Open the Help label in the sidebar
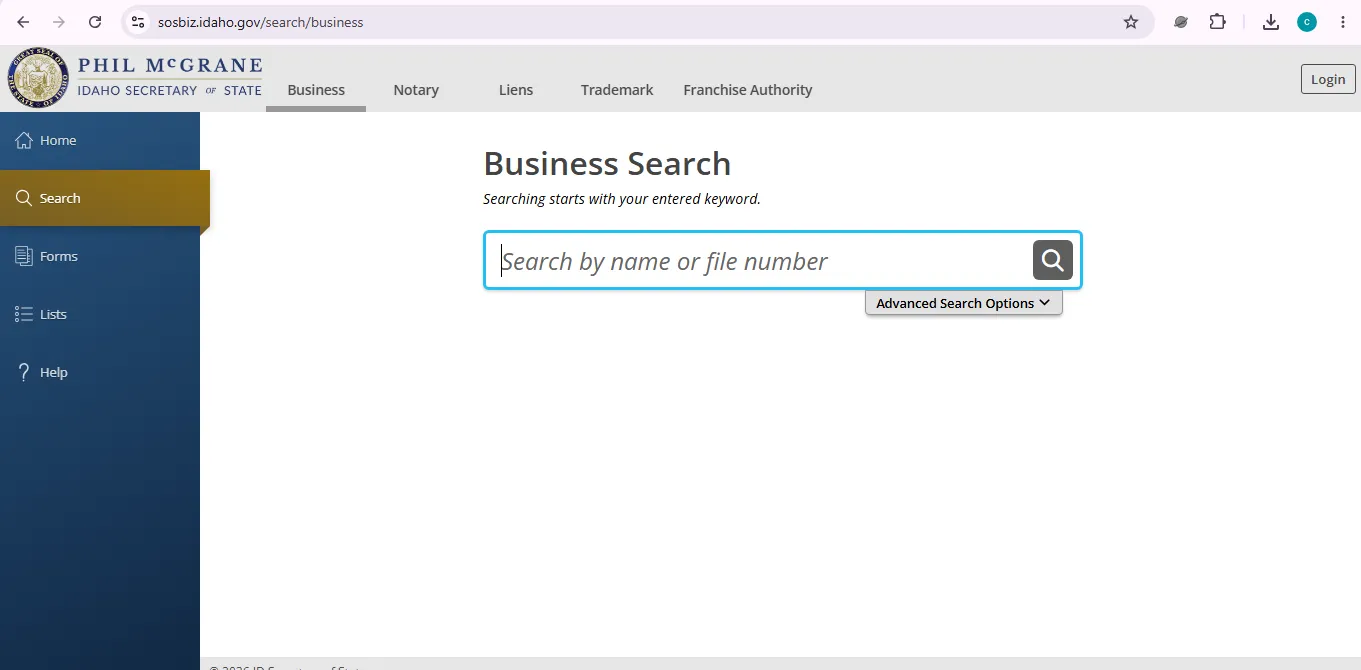The width and height of the screenshot is (1361, 670). pyautogui.click(x=54, y=372)
